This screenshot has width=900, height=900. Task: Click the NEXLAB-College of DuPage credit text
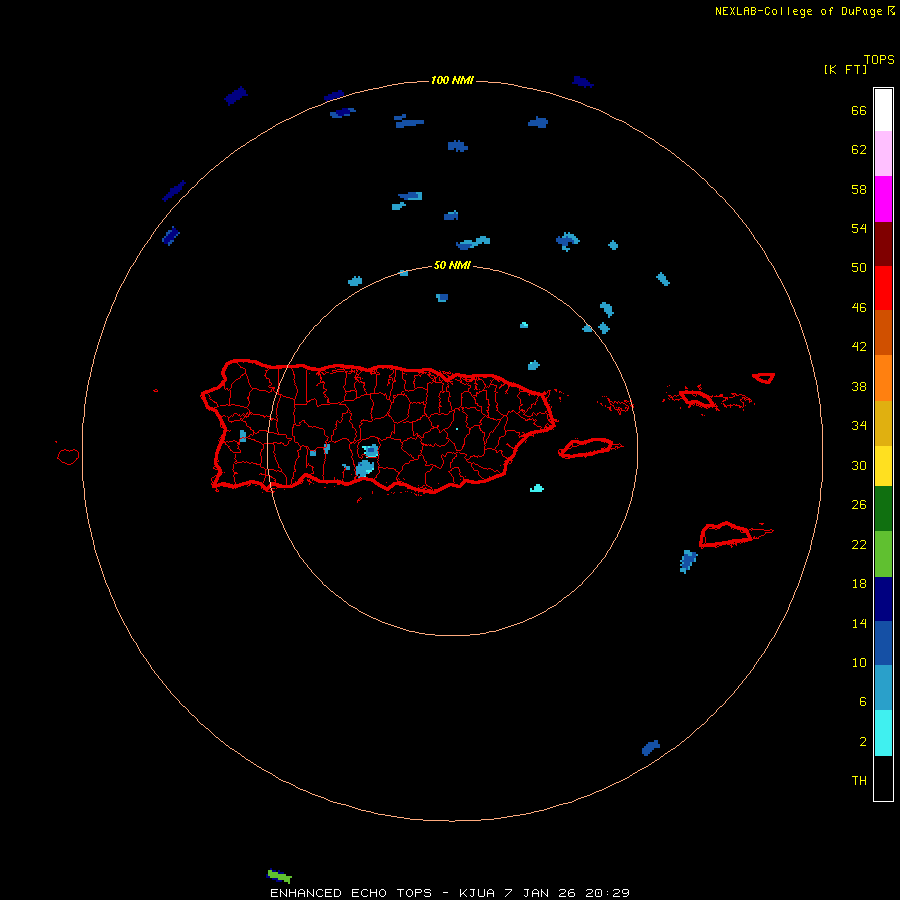click(x=798, y=11)
